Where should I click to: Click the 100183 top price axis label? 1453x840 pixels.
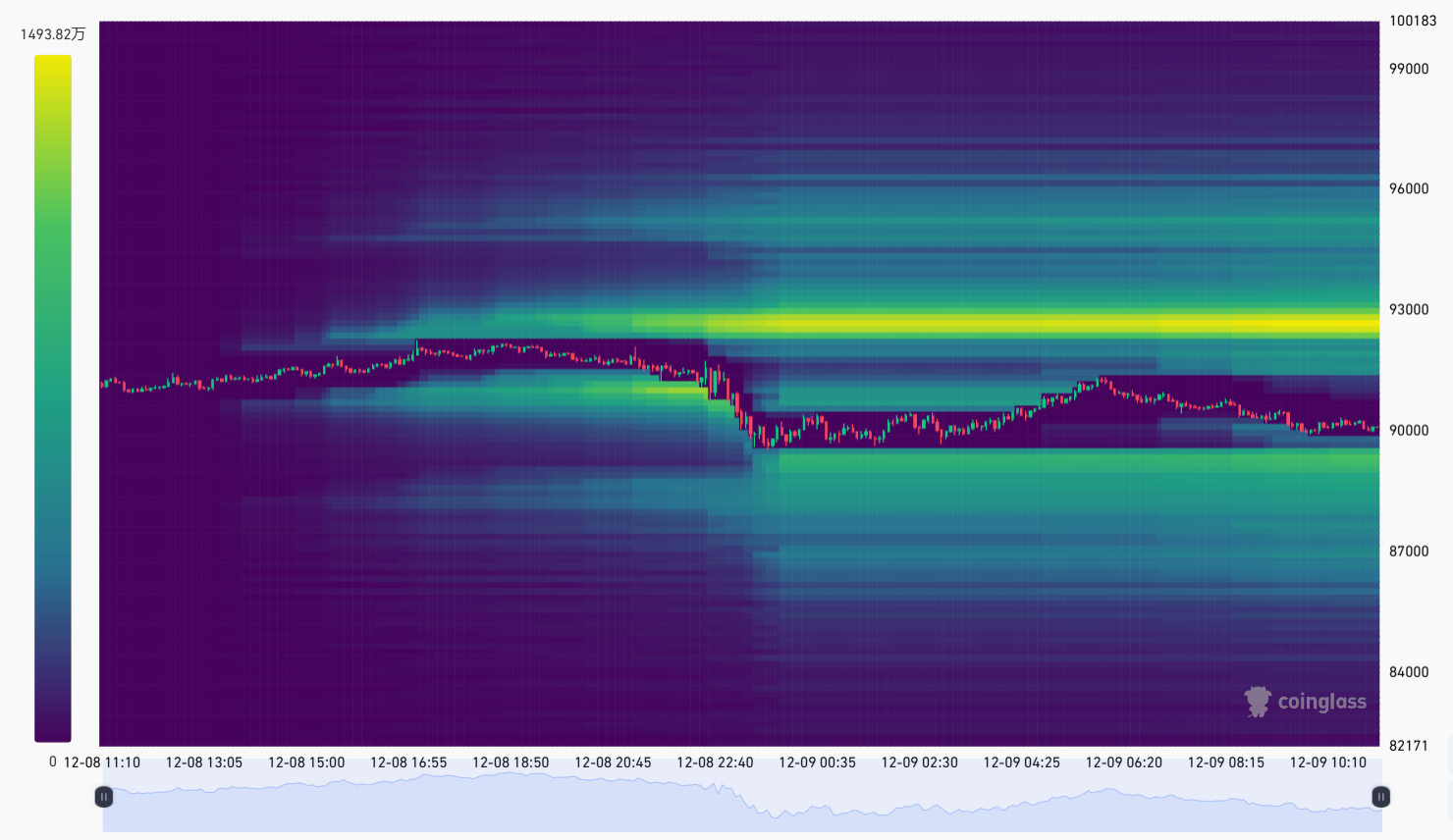1413,21
